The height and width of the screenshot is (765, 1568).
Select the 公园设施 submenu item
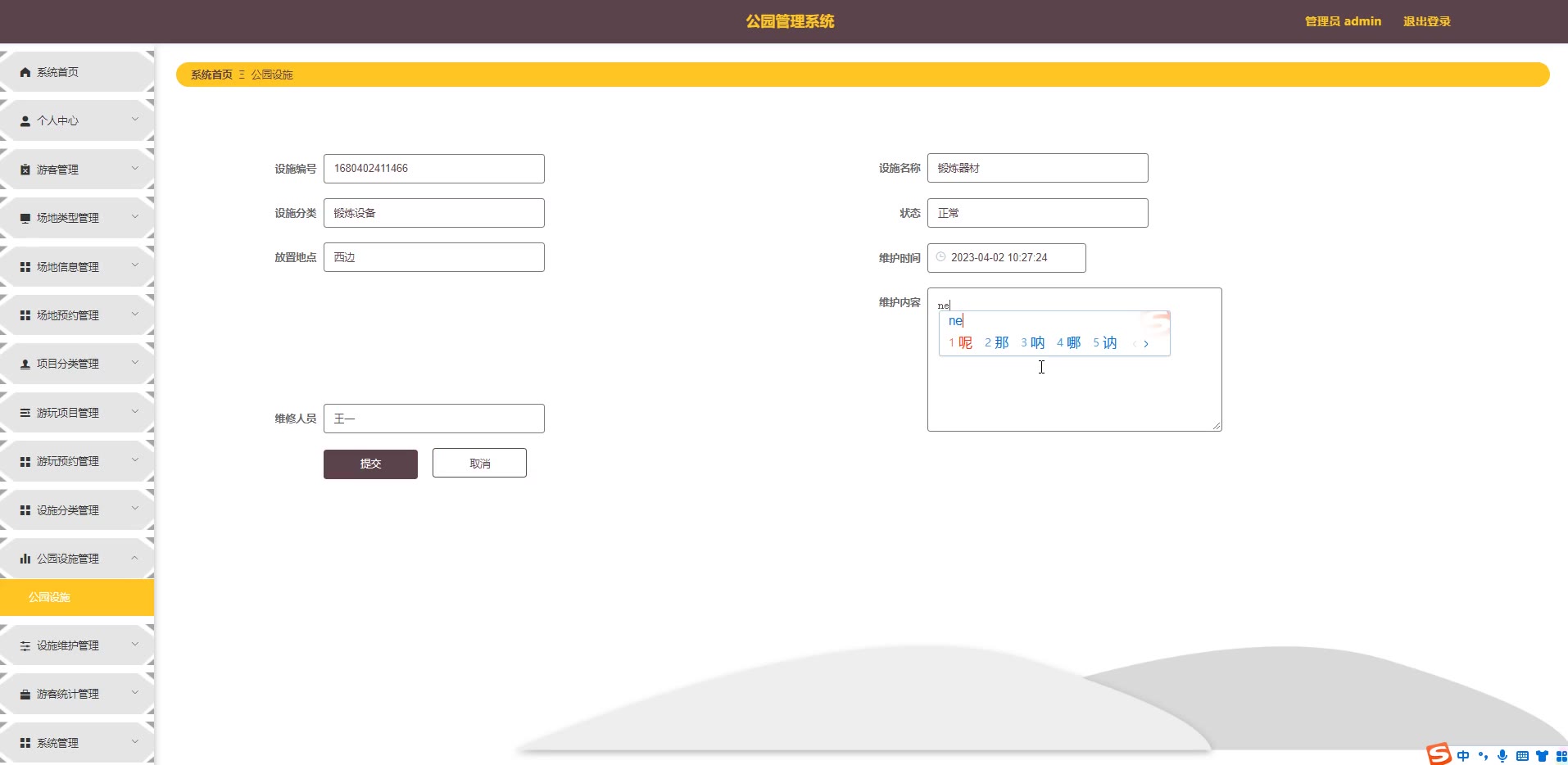[77, 597]
